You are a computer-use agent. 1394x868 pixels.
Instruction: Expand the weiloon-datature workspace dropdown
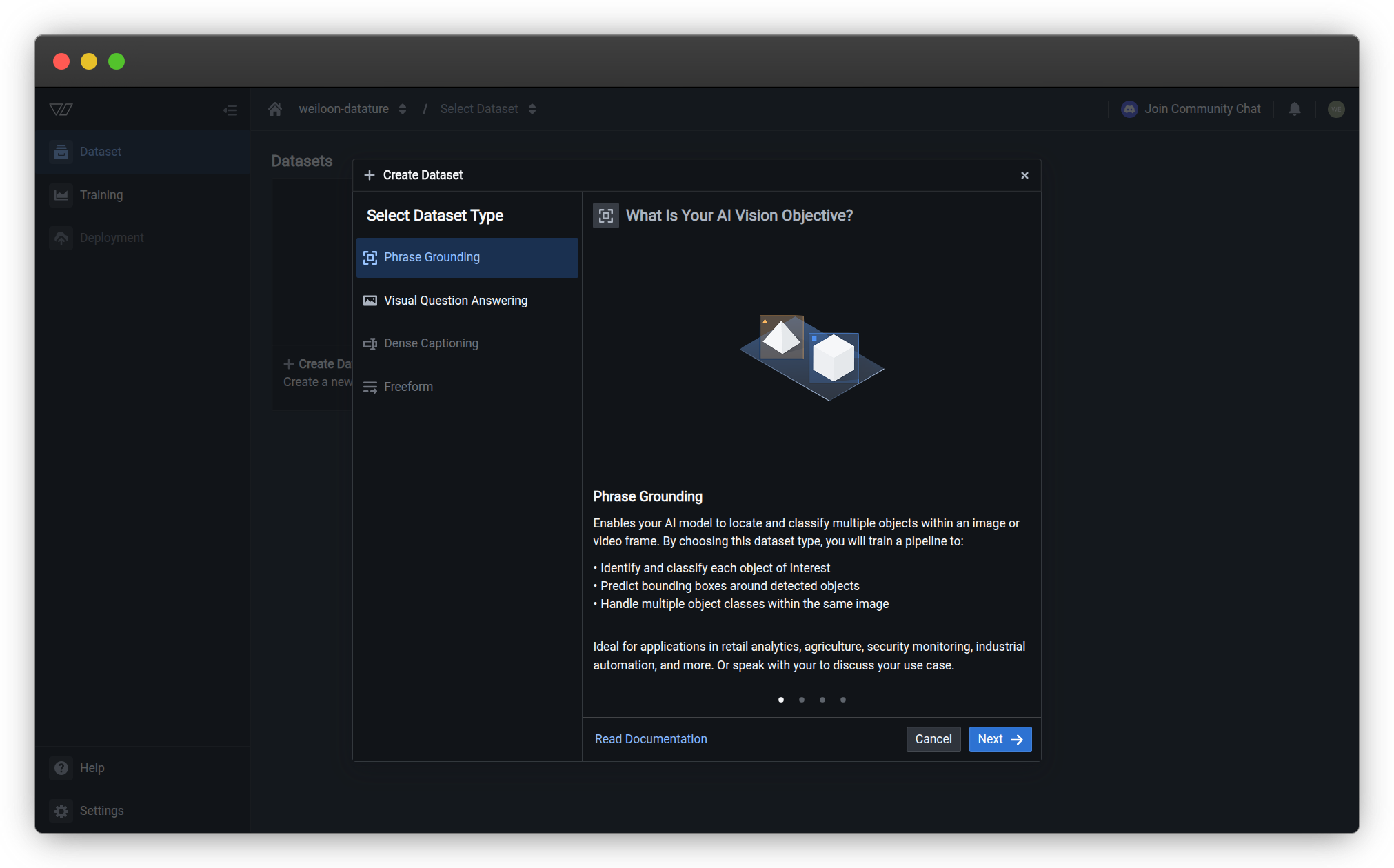(x=403, y=108)
